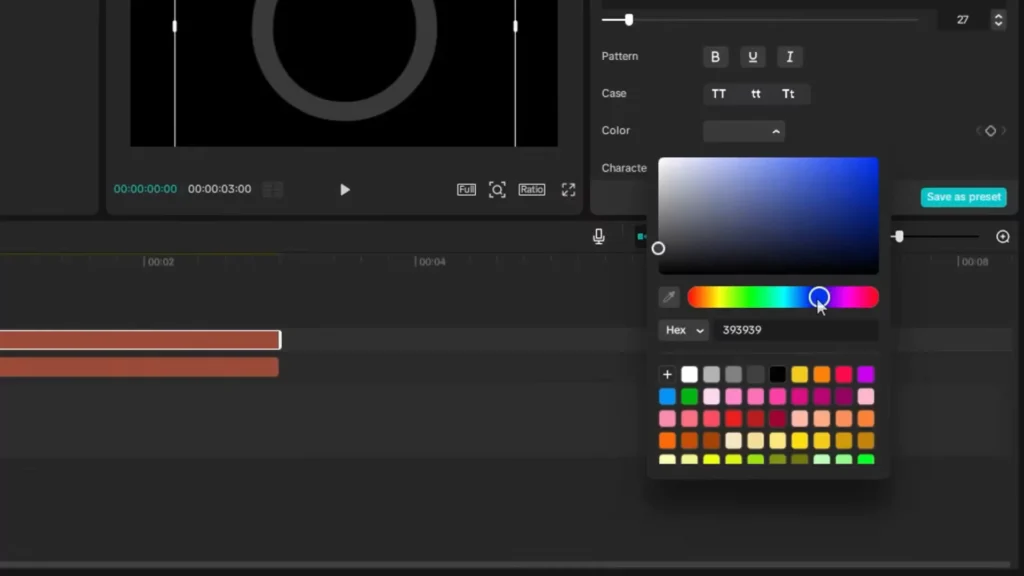The image size is (1024, 576).
Task: Open the Hex color format dropdown
Action: pos(684,330)
